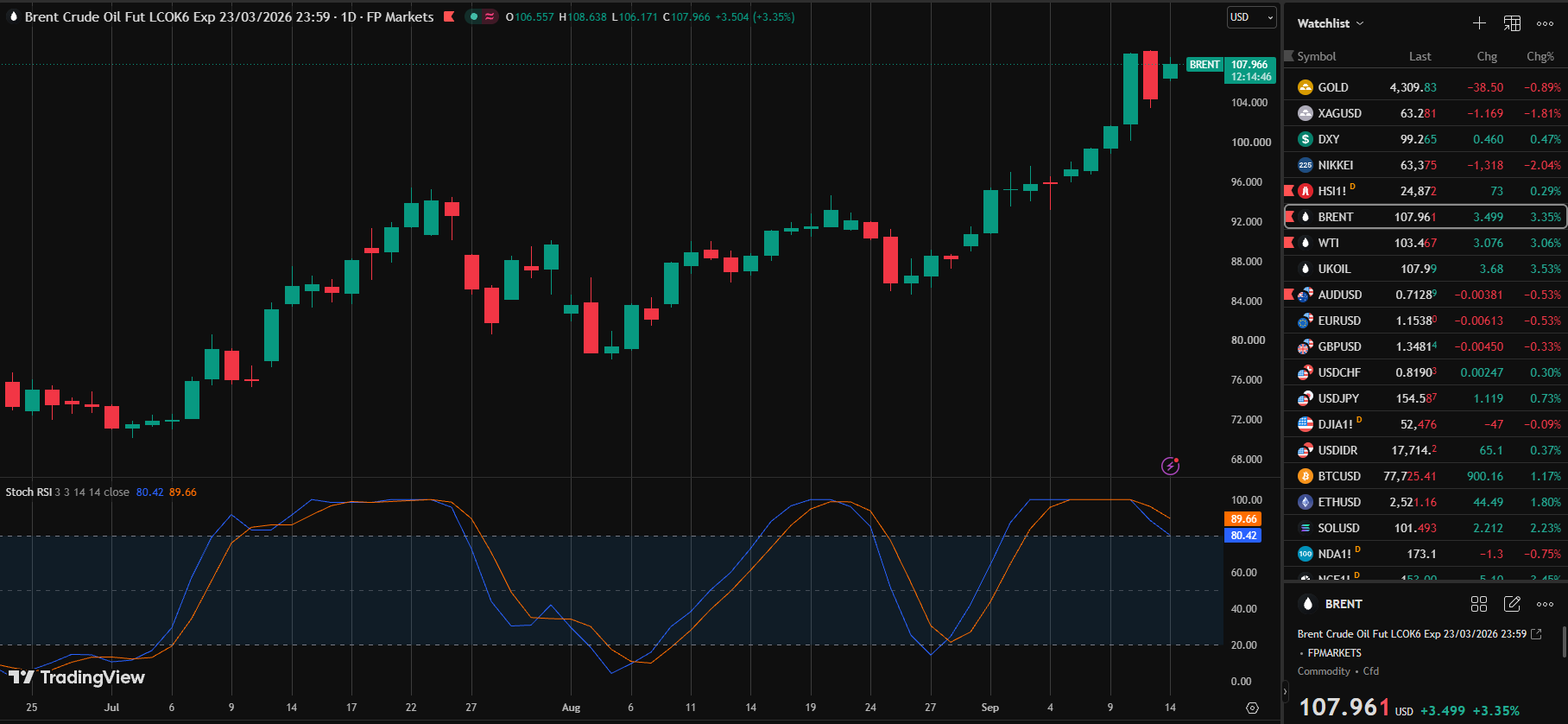Screen dimensions: 1568x724
Task: Toggle the red flag in chart title
Action: click(449, 16)
